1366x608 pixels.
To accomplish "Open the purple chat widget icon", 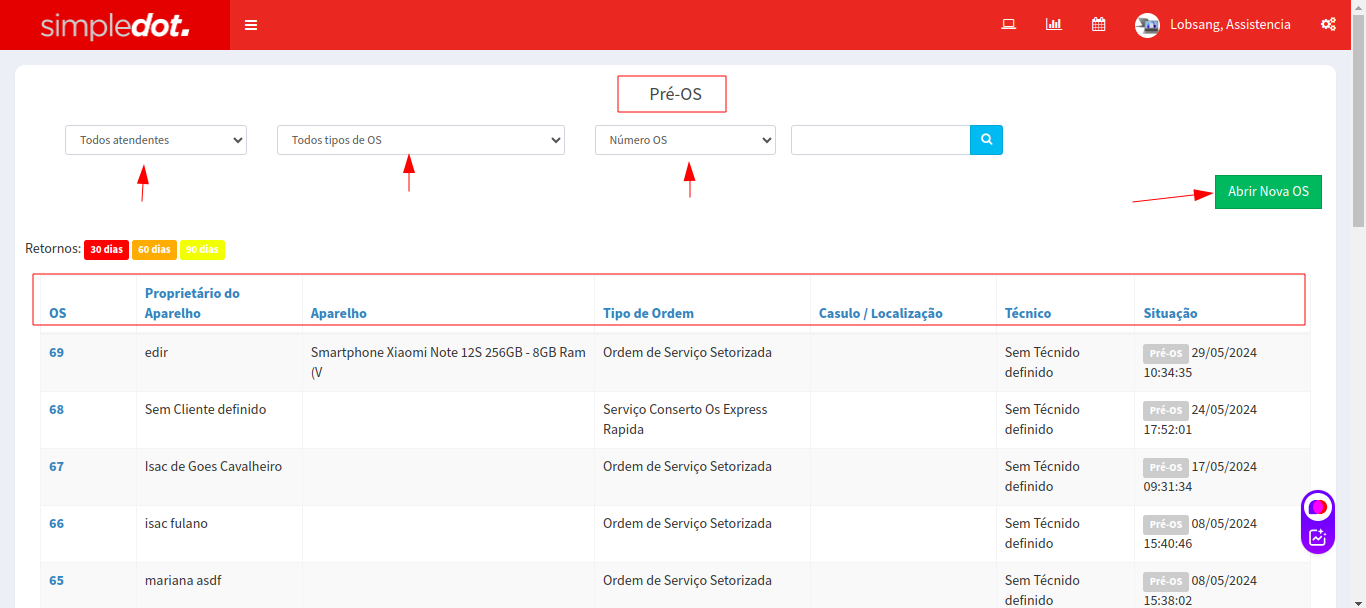I will click(1318, 507).
